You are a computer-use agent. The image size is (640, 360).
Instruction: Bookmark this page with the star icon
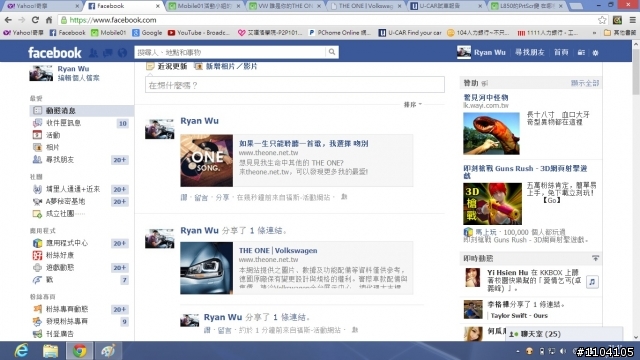pyautogui.click(x=602, y=20)
